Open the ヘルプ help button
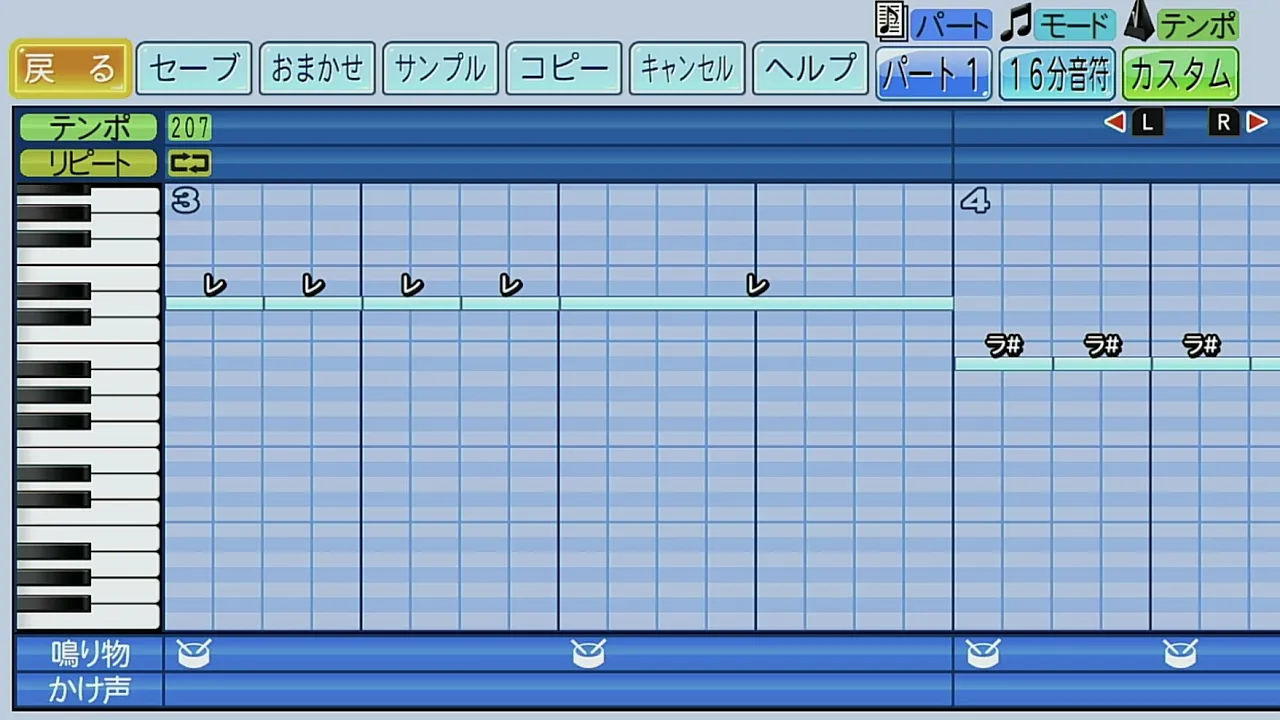 (x=810, y=69)
